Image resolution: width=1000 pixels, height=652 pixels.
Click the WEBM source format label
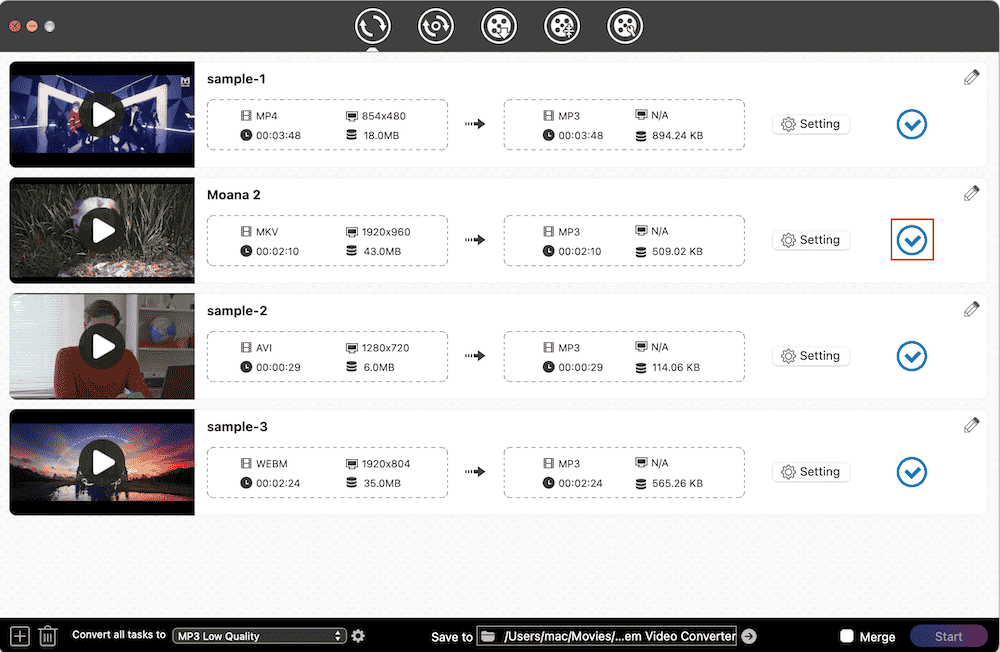tap(272, 464)
